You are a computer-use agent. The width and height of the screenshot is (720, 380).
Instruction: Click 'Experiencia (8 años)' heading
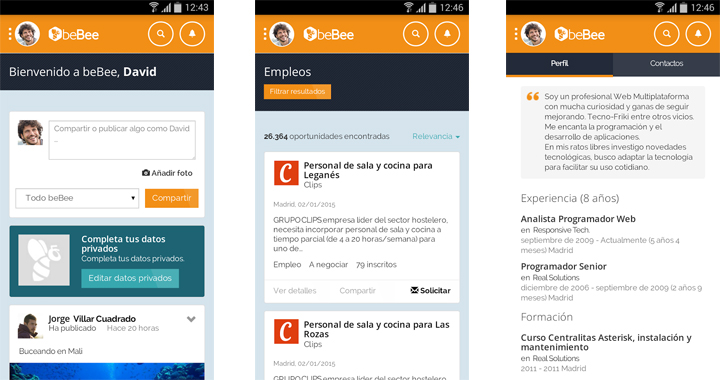pos(570,198)
